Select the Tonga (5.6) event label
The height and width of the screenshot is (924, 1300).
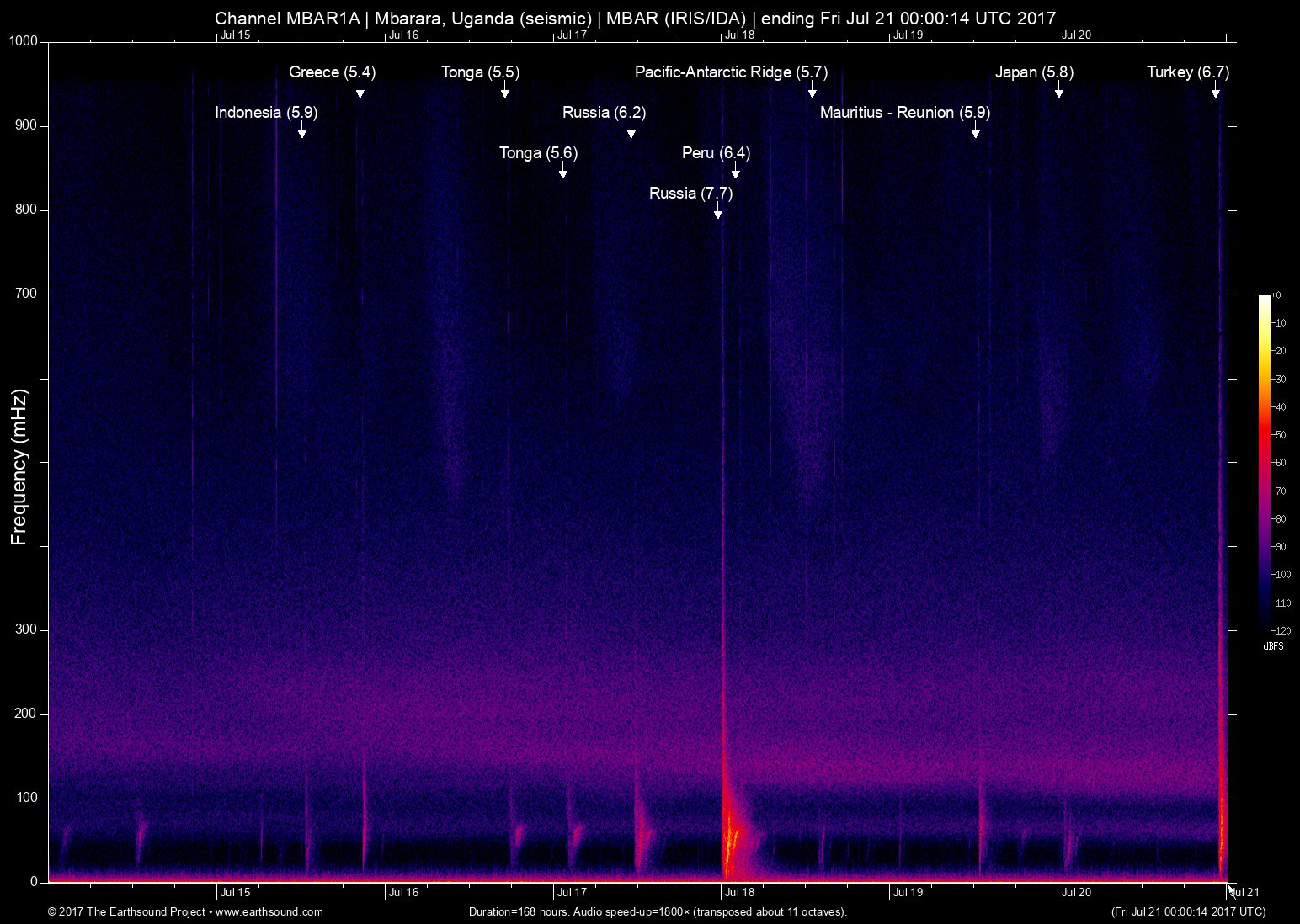tap(538, 153)
